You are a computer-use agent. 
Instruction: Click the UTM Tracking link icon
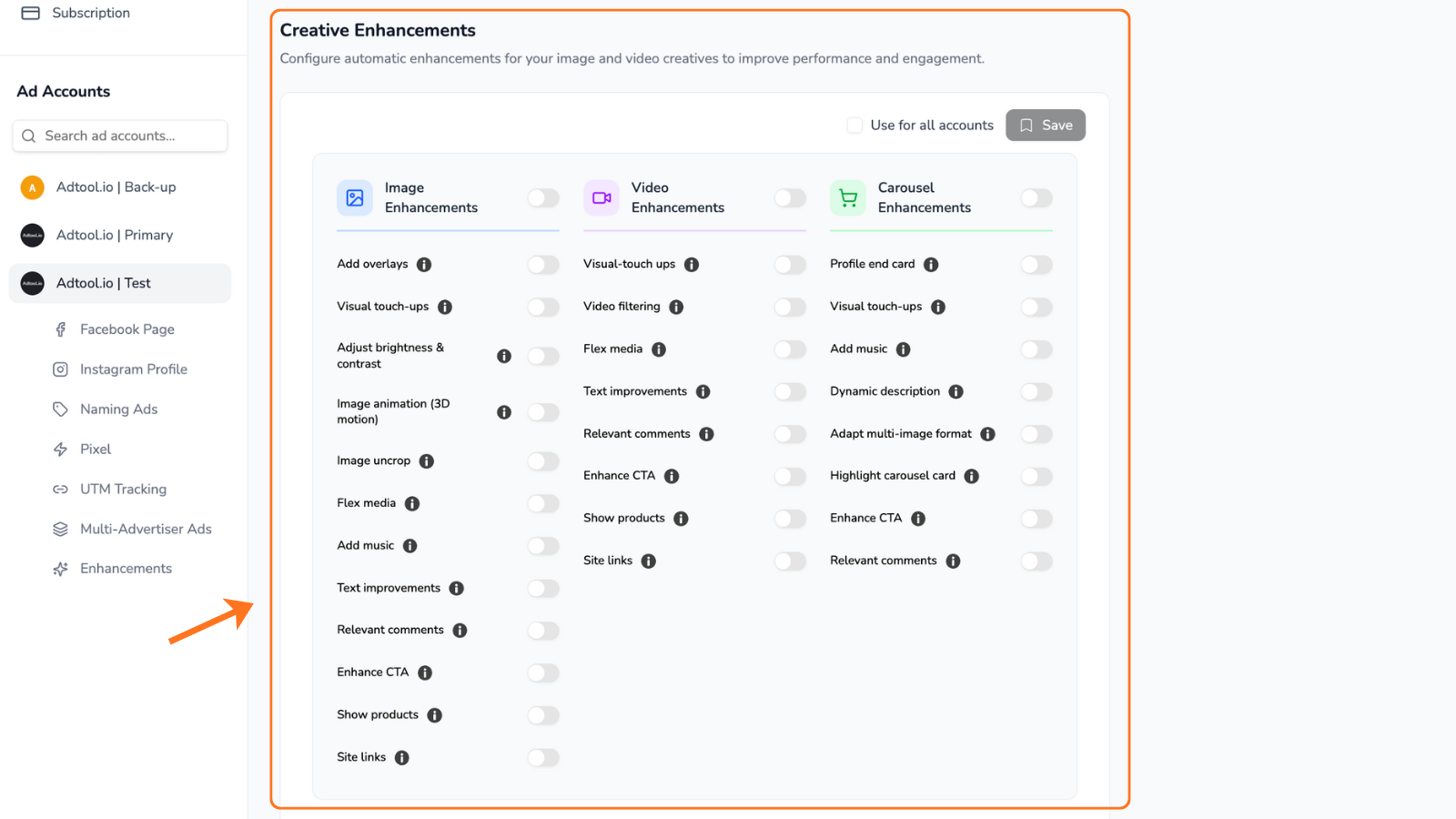pyautogui.click(x=60, y=489)
